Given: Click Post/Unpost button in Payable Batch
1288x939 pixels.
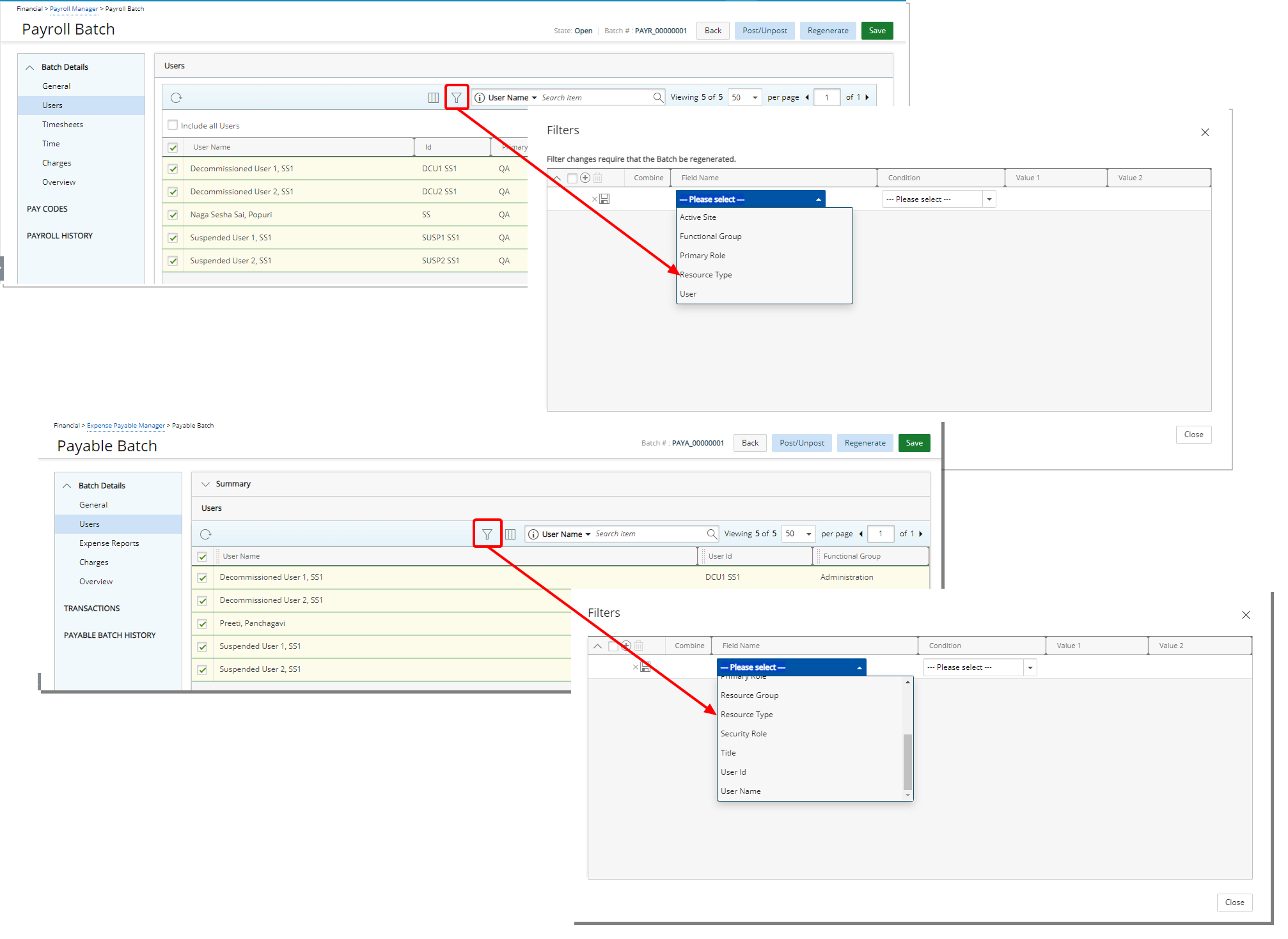Looking at the screenshot, I should tap(801, 443).
